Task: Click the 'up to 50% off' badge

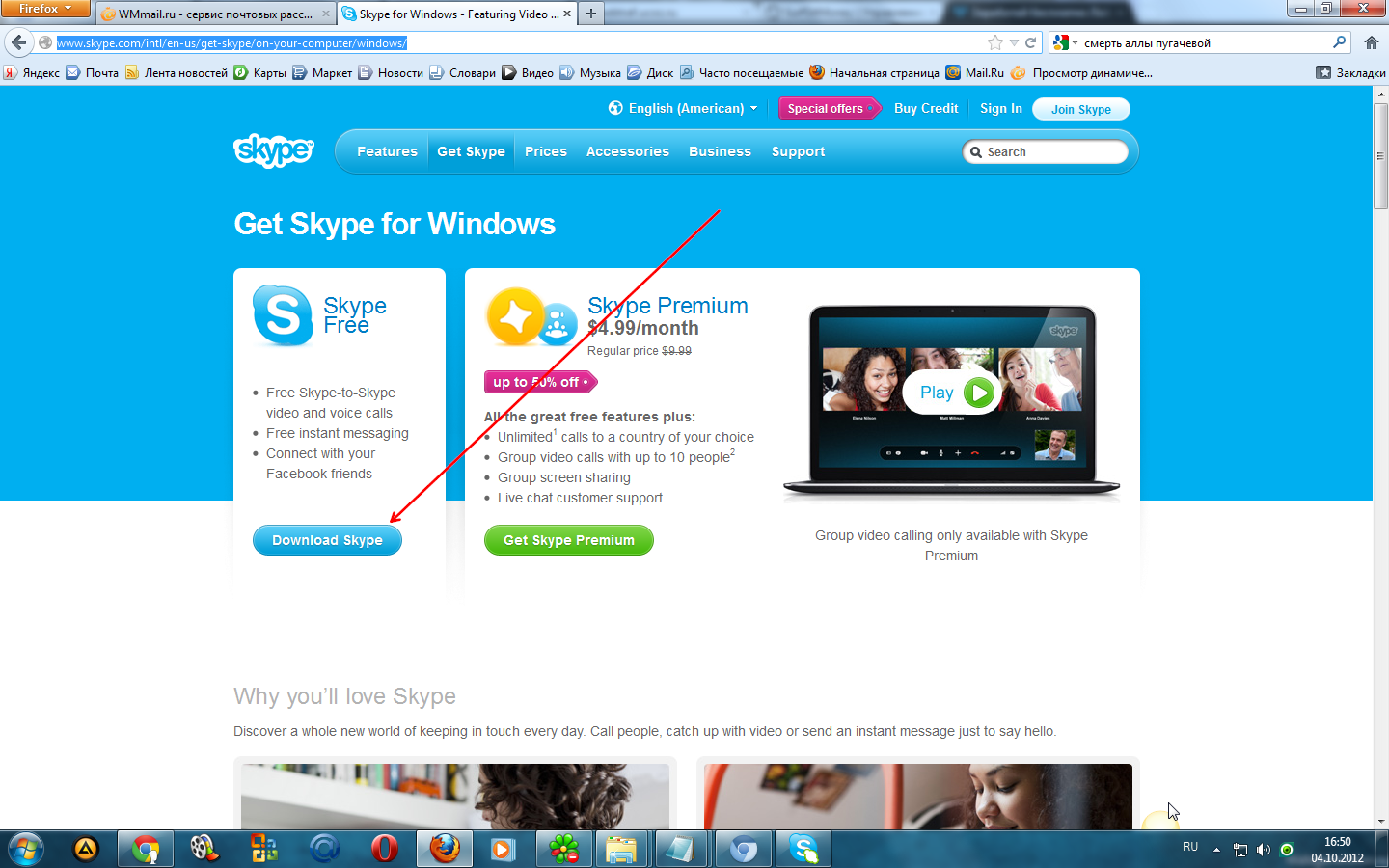Action: pyautogui.click(x=540, y=382)
